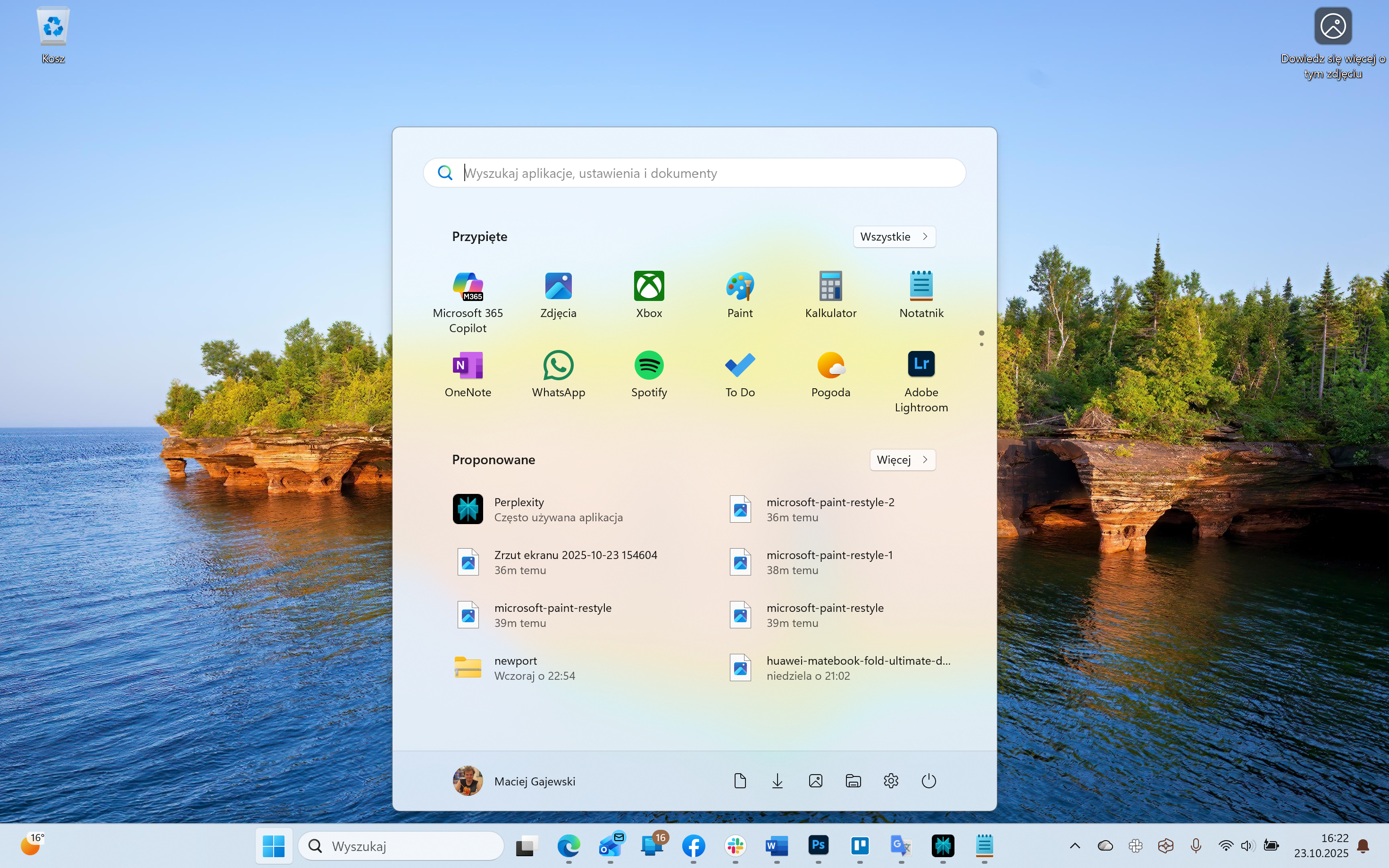Go to second page of pinned apps
The height and width of the screenshot is (868, 1389).
[x=981, y=344]
